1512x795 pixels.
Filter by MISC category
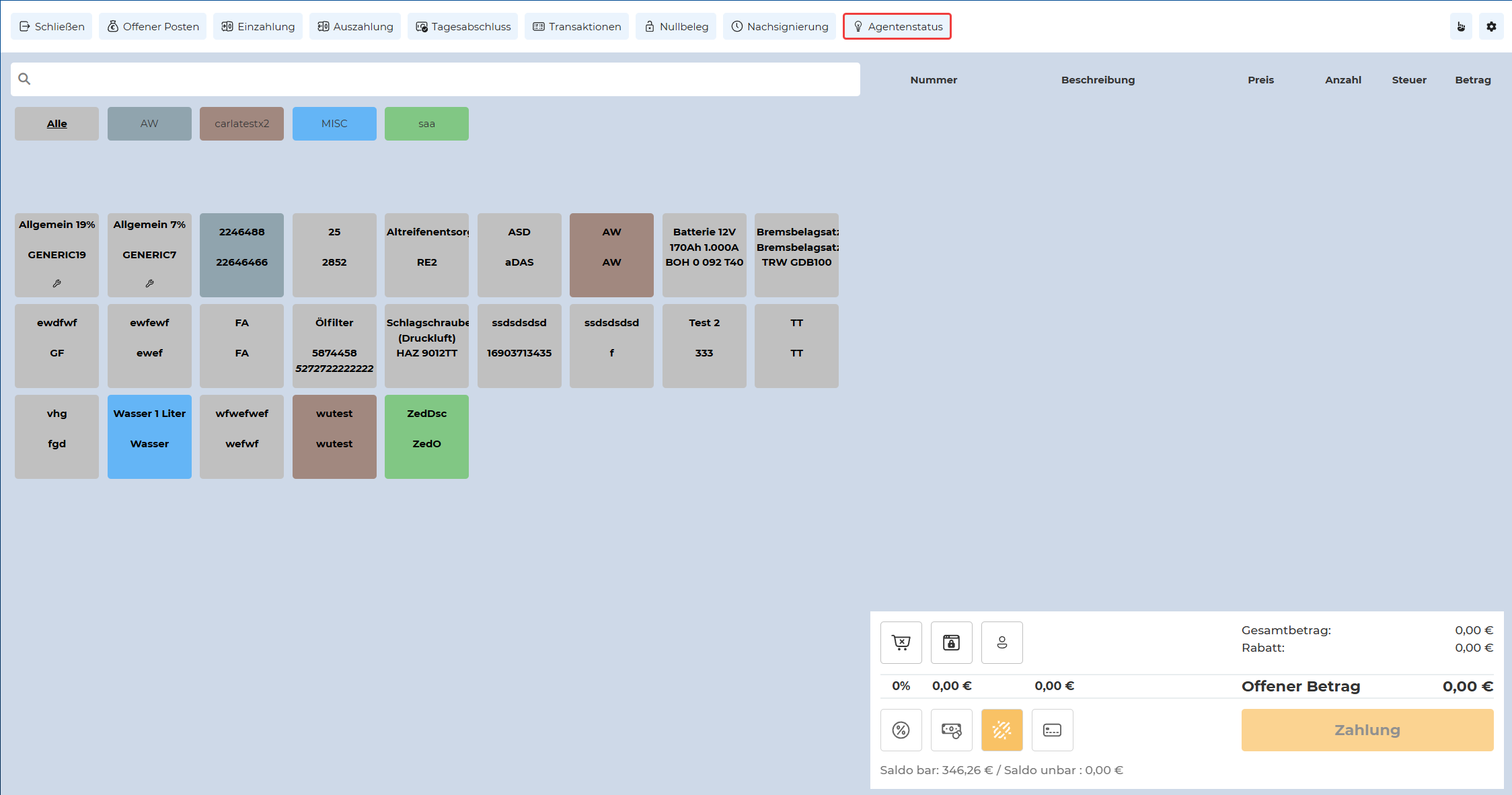pos(334,124)
